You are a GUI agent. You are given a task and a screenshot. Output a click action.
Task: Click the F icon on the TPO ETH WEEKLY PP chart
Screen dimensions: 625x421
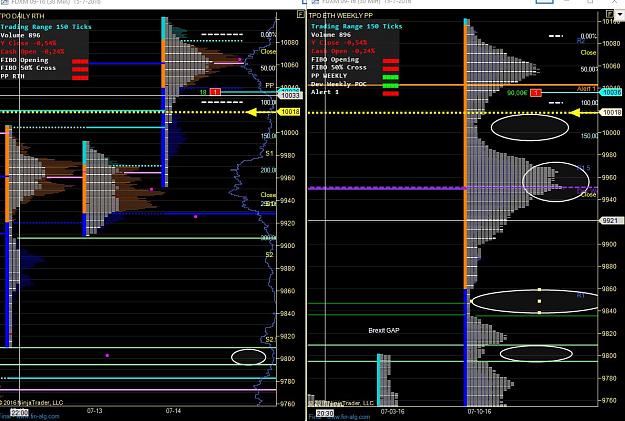pos(609,14)
